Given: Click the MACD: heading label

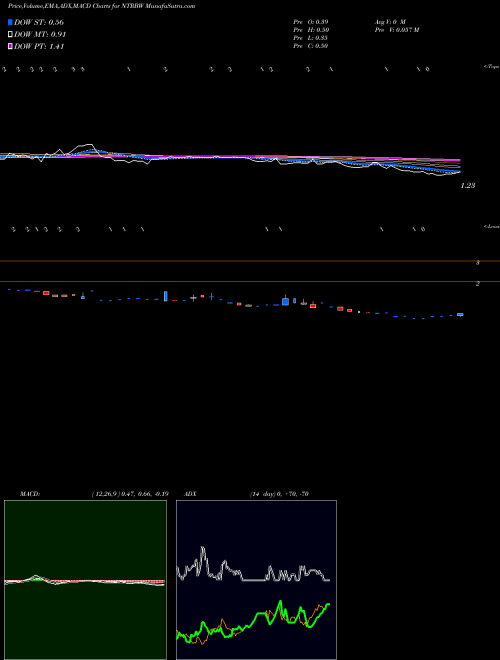Looking at the screenshot, I should point(30,494).
